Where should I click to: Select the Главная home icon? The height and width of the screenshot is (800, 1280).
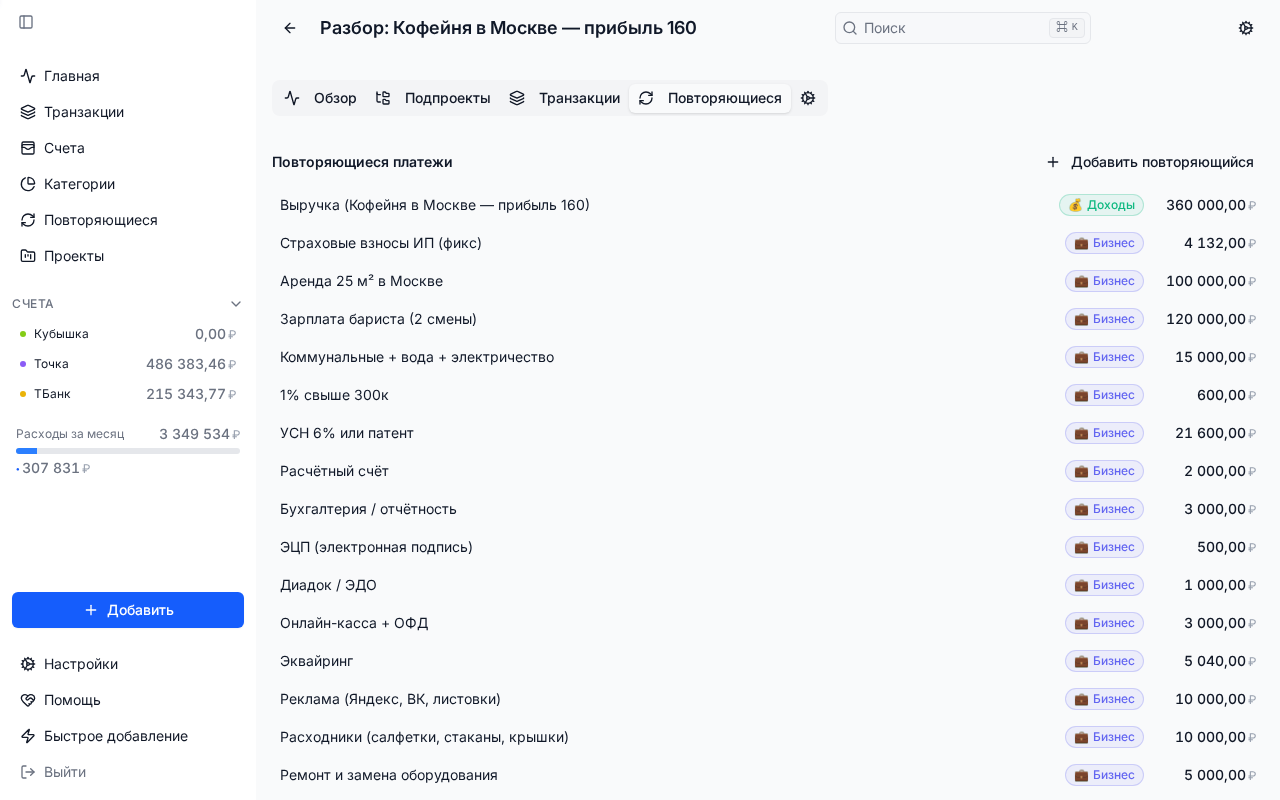[27, 76]
